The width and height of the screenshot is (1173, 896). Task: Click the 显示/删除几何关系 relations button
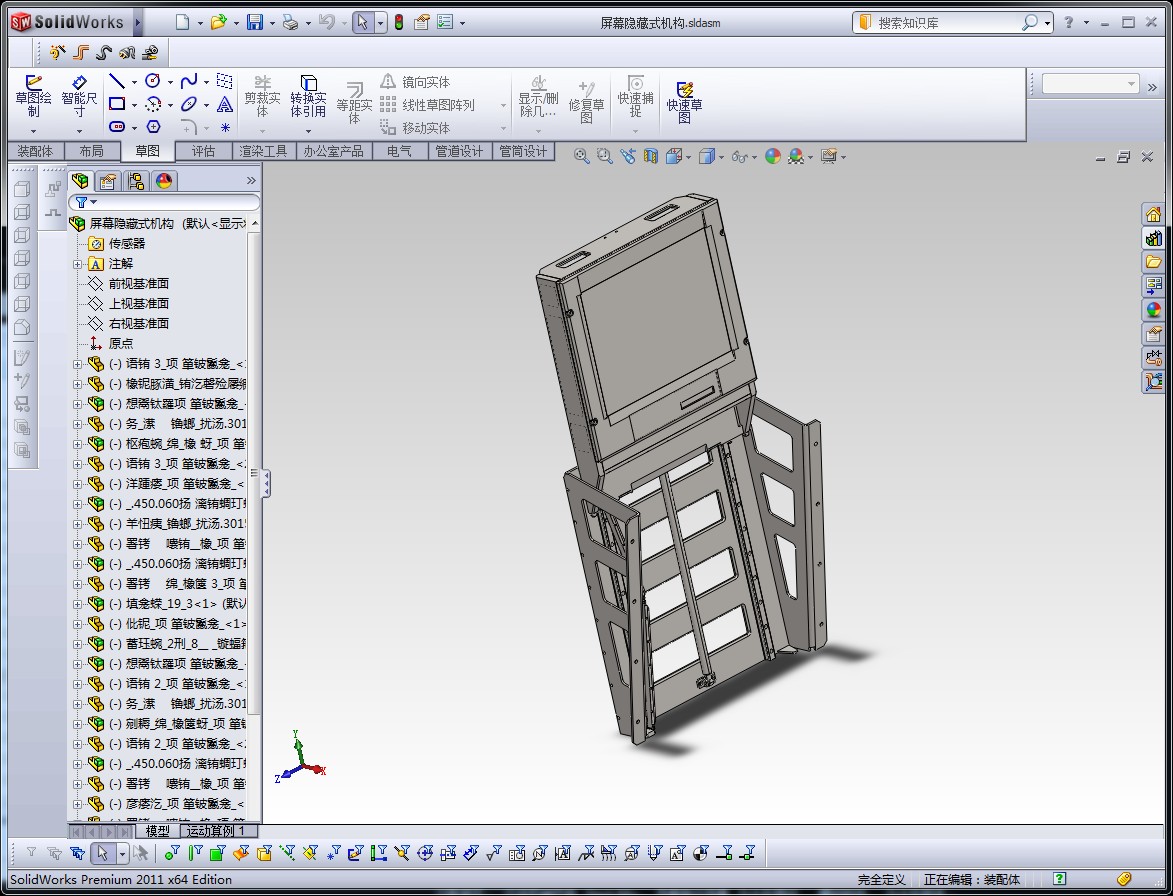(538, 96)
